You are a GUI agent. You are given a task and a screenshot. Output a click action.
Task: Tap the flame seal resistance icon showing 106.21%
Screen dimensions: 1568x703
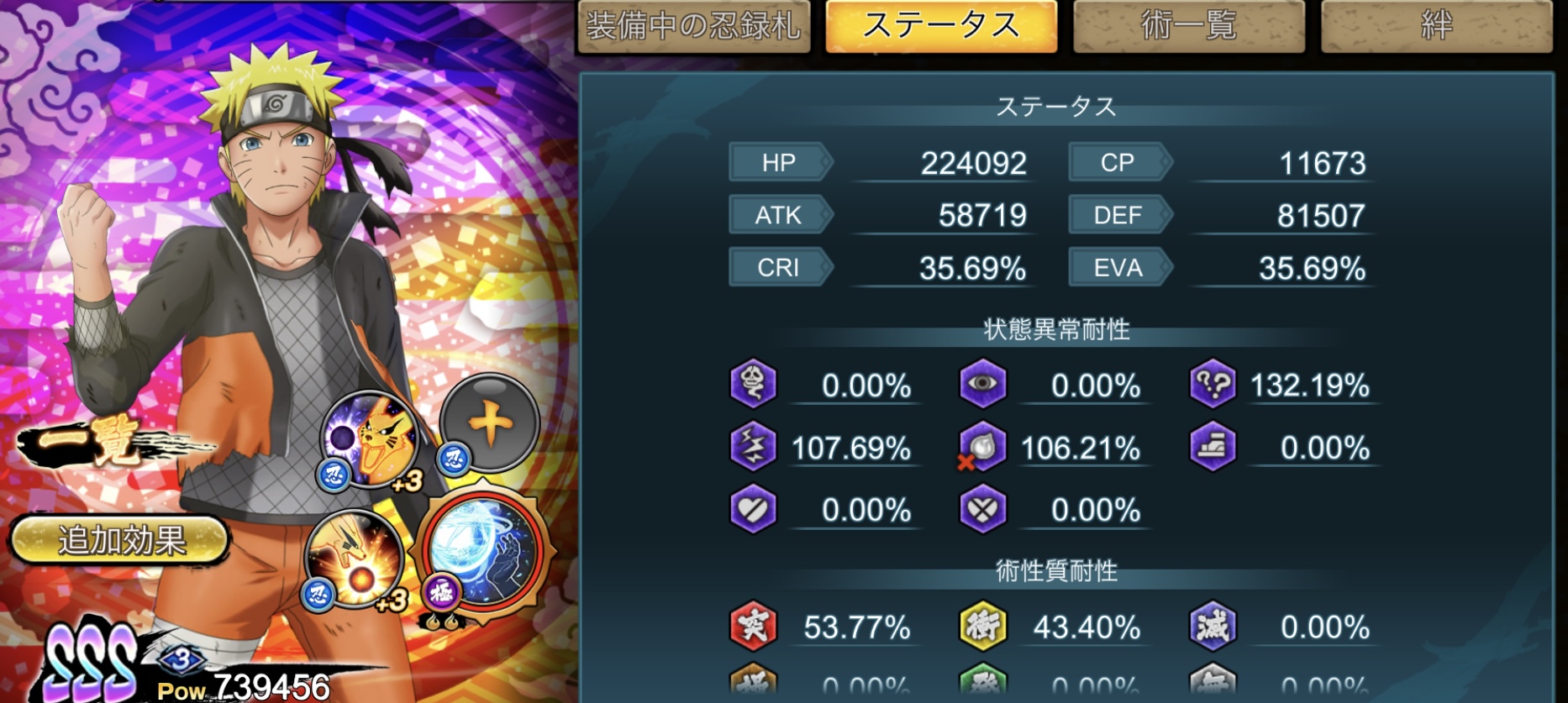tap(981, 446)
